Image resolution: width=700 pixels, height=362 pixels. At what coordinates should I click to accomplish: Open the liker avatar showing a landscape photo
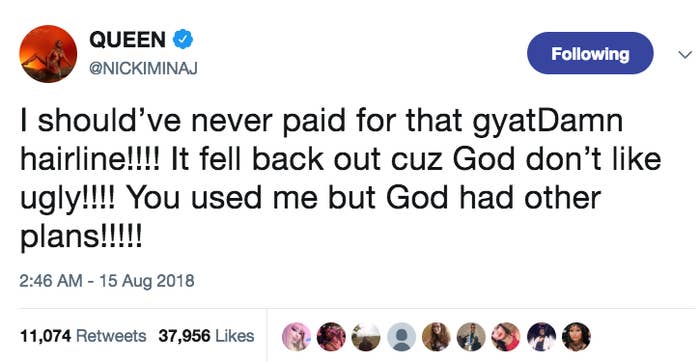(366, 337)
